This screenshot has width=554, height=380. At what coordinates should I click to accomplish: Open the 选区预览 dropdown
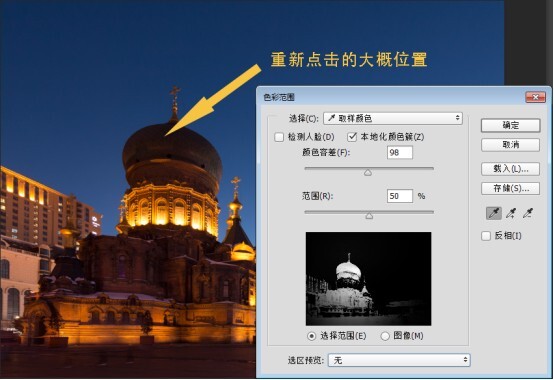399,360
